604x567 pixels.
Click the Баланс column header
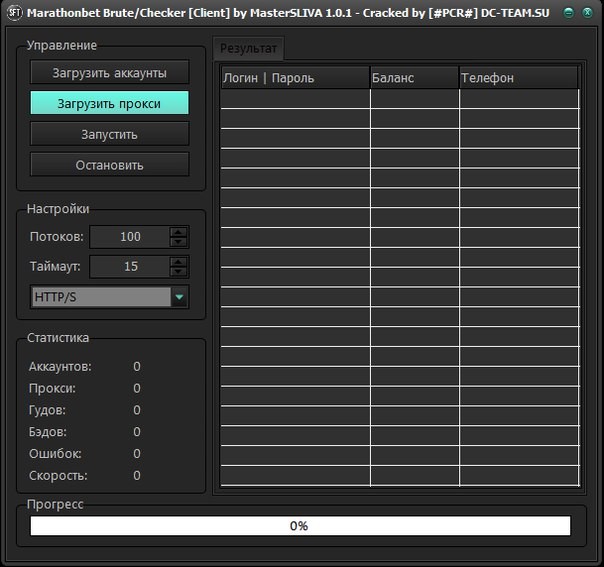[414, 78]
